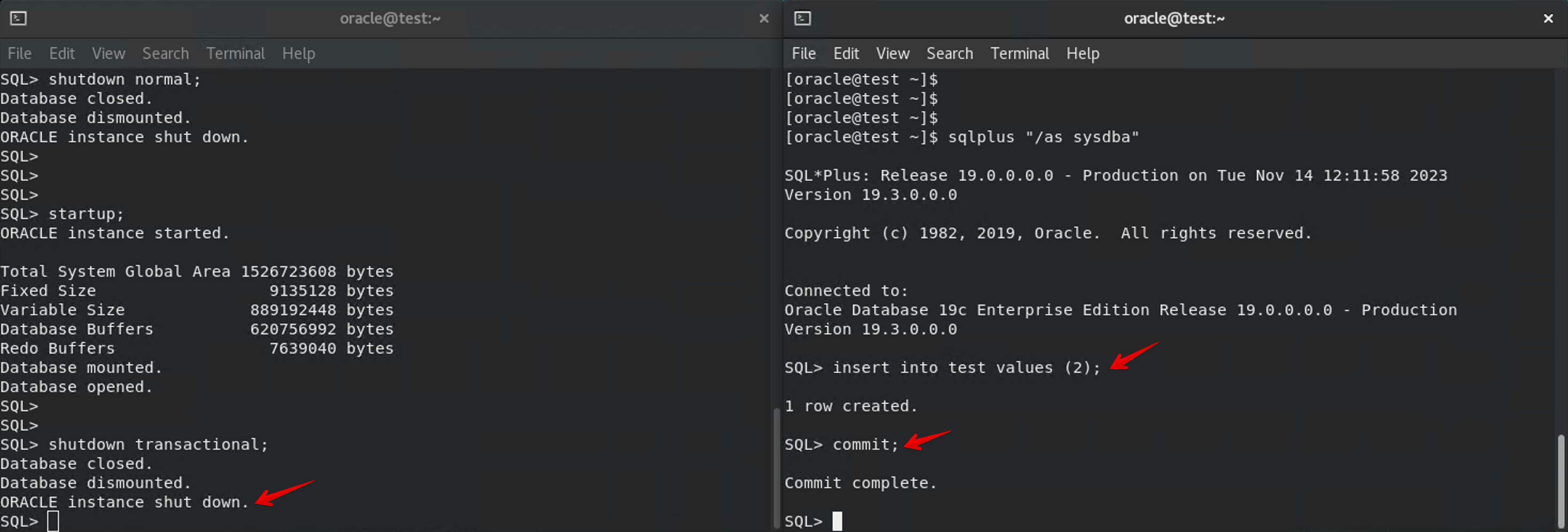The width and height of the screenshot is (1568, 532).
Task: Open File menu in right terminal
Action: click(803, 53)
